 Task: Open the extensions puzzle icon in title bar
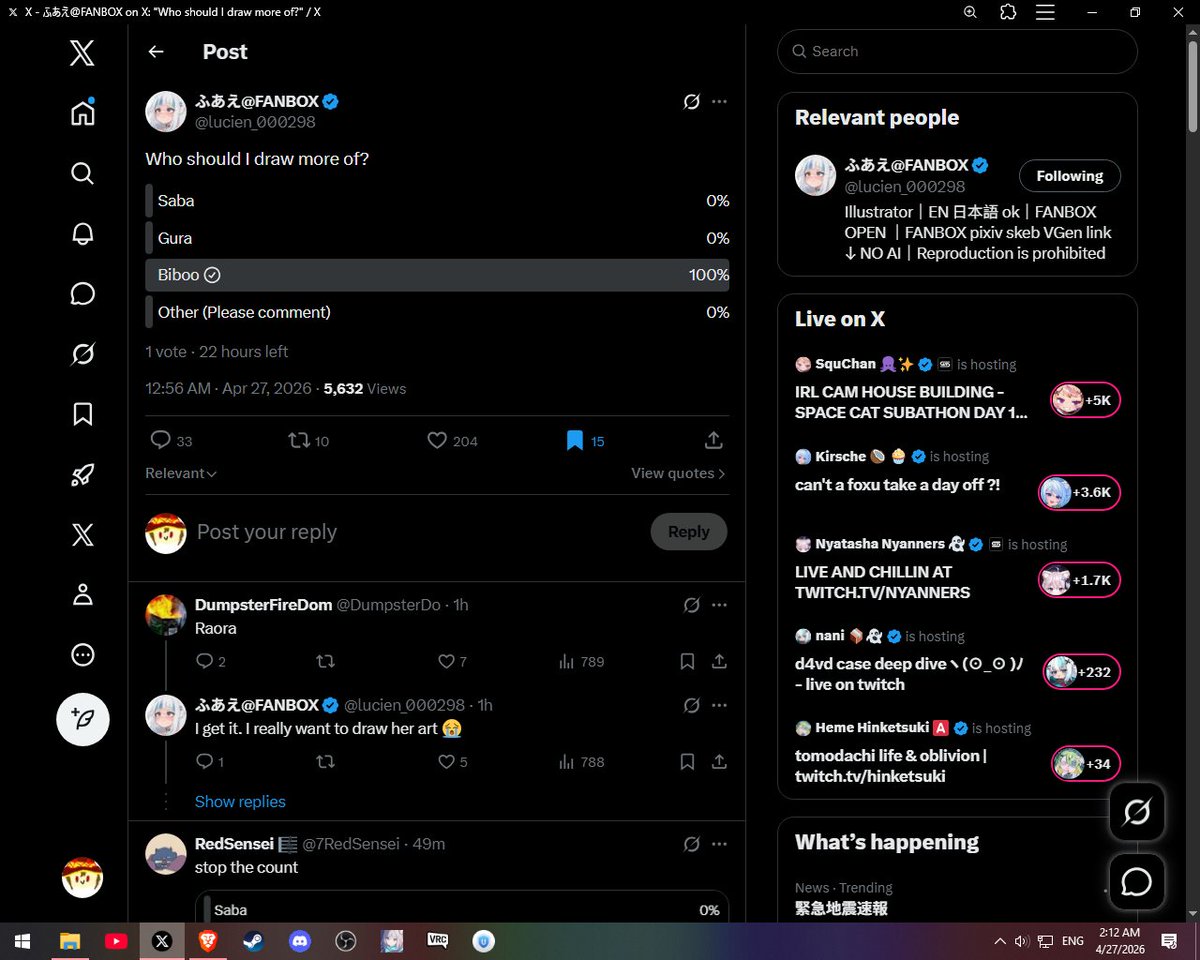1008,12
